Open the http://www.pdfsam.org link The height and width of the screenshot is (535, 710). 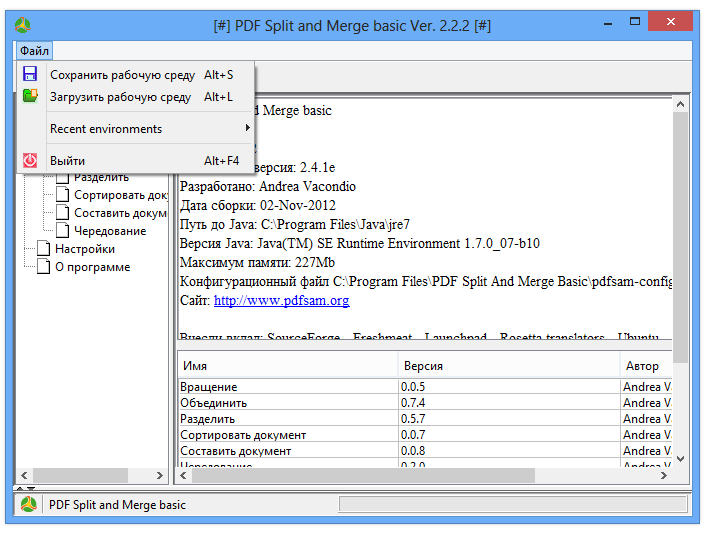(281, 301)
